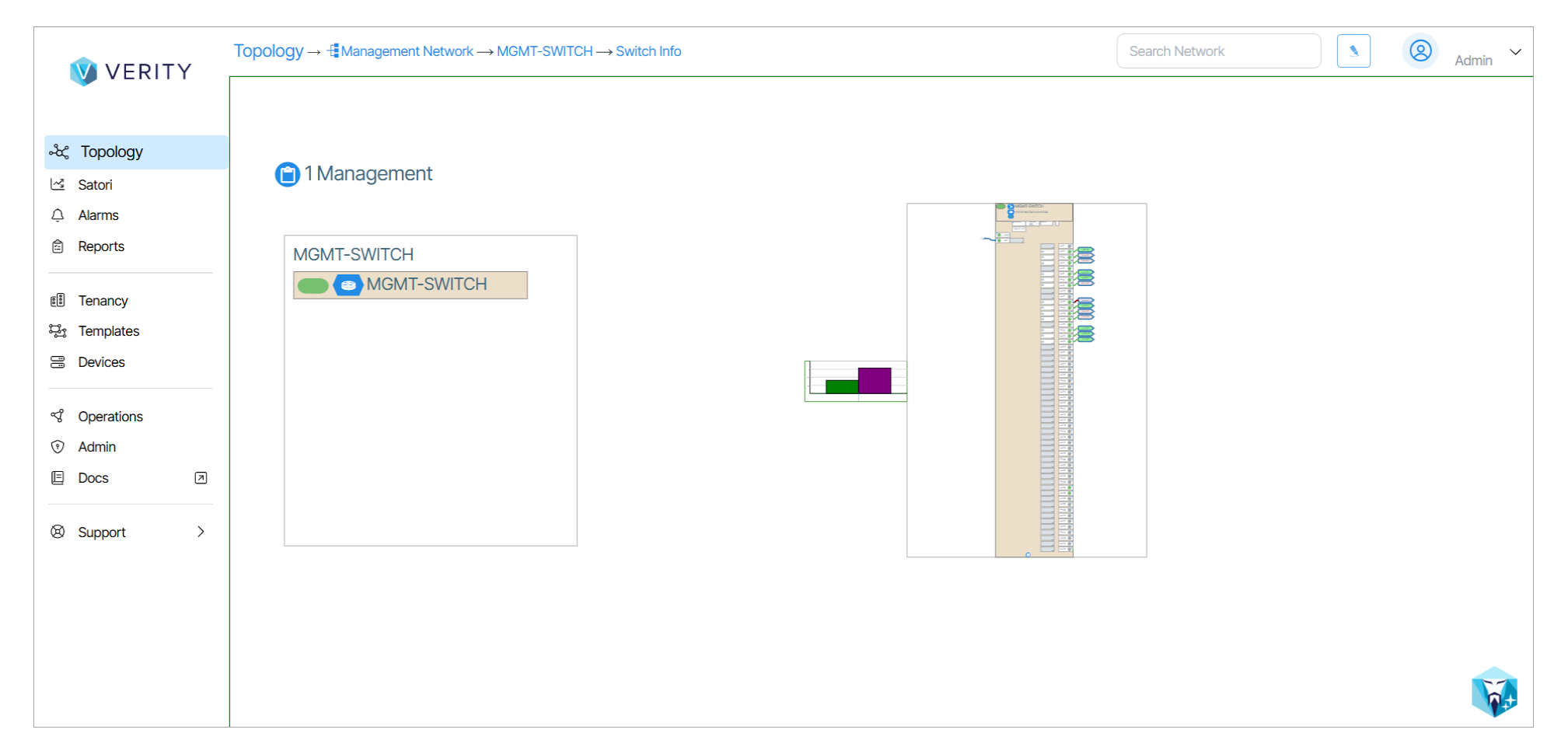Click the Switch Info breadcrumb link
The height and width of the screenshot is (747, 1568).
(648, 51)
